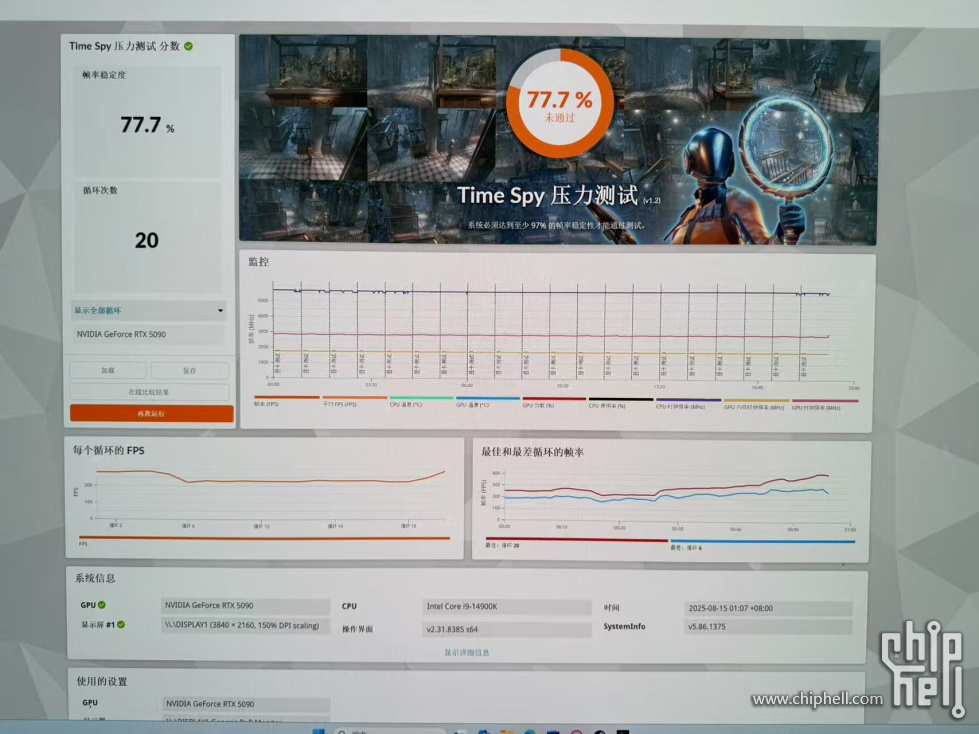Click the NVIDIA GeForce RTX 5090 field under 使用的设置
This screenshot has height=734, width=979.
[246, 704]
